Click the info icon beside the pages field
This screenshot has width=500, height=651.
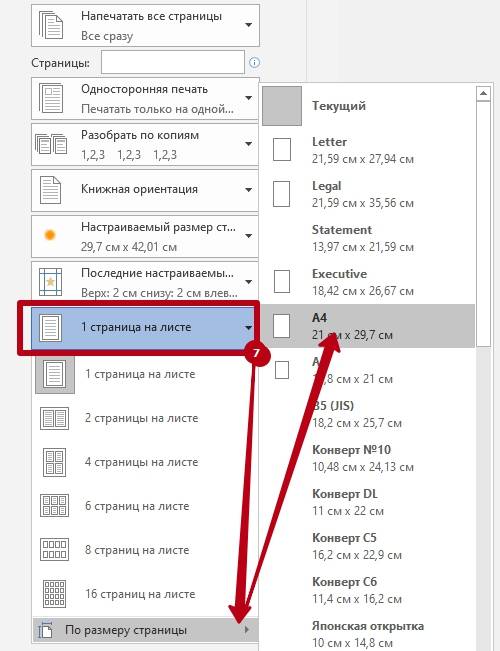coord(254,62)
